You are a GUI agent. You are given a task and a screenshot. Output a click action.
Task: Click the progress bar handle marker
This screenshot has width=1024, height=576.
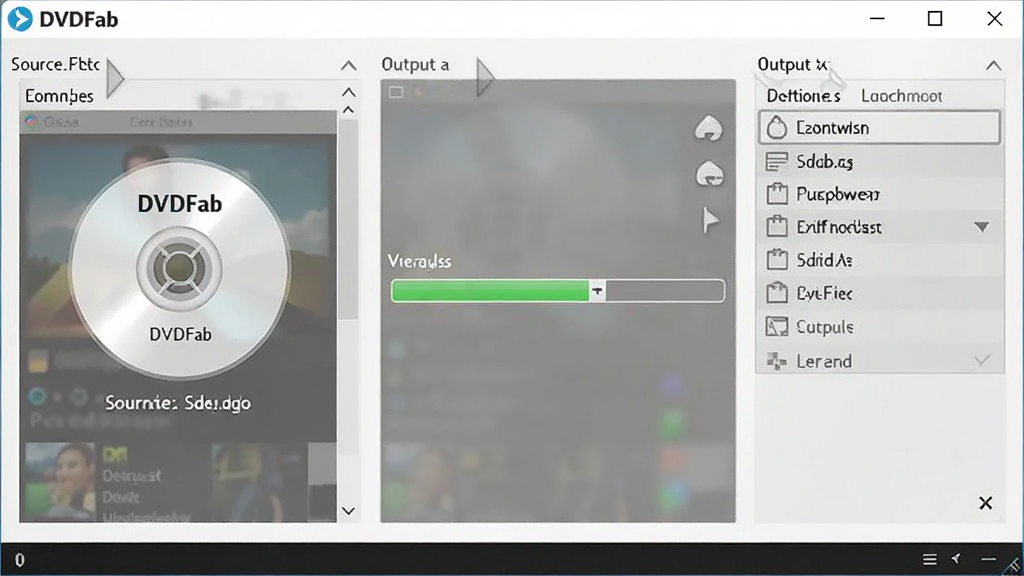click(598, 291)
